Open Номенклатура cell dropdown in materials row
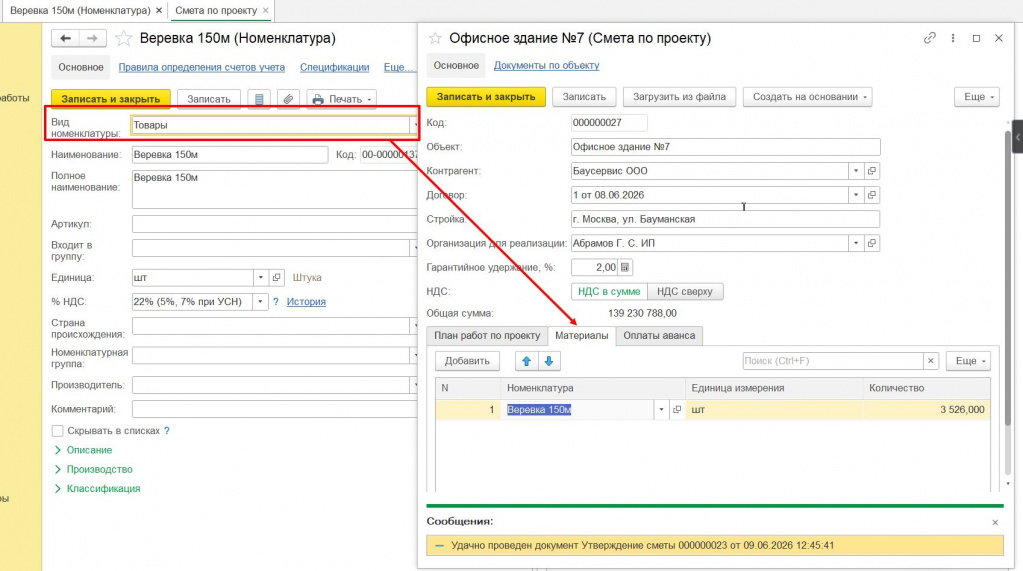The image size is (1023, 571). click(x=661, y=410)
